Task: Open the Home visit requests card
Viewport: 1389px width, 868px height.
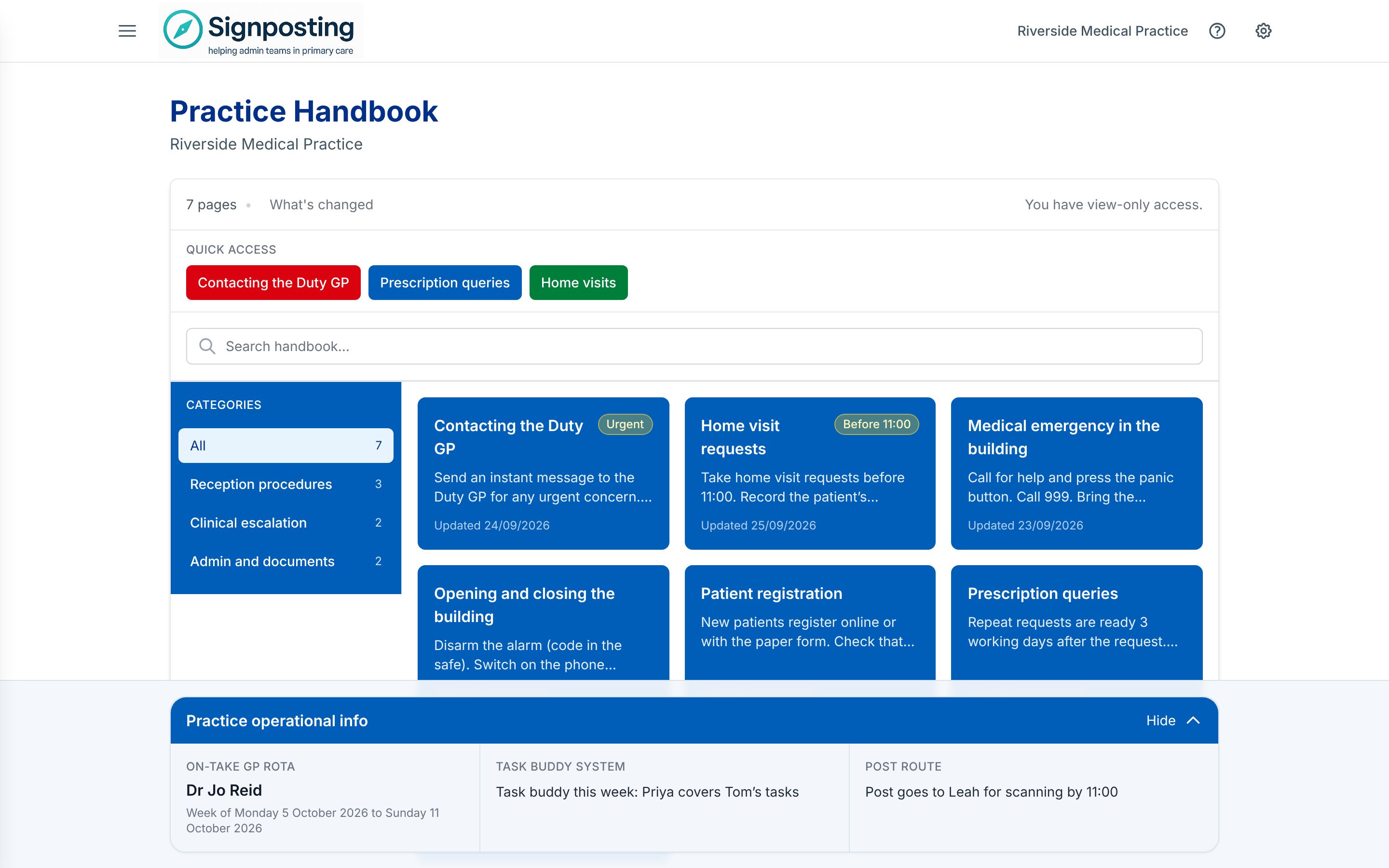Action: [810, 473]
